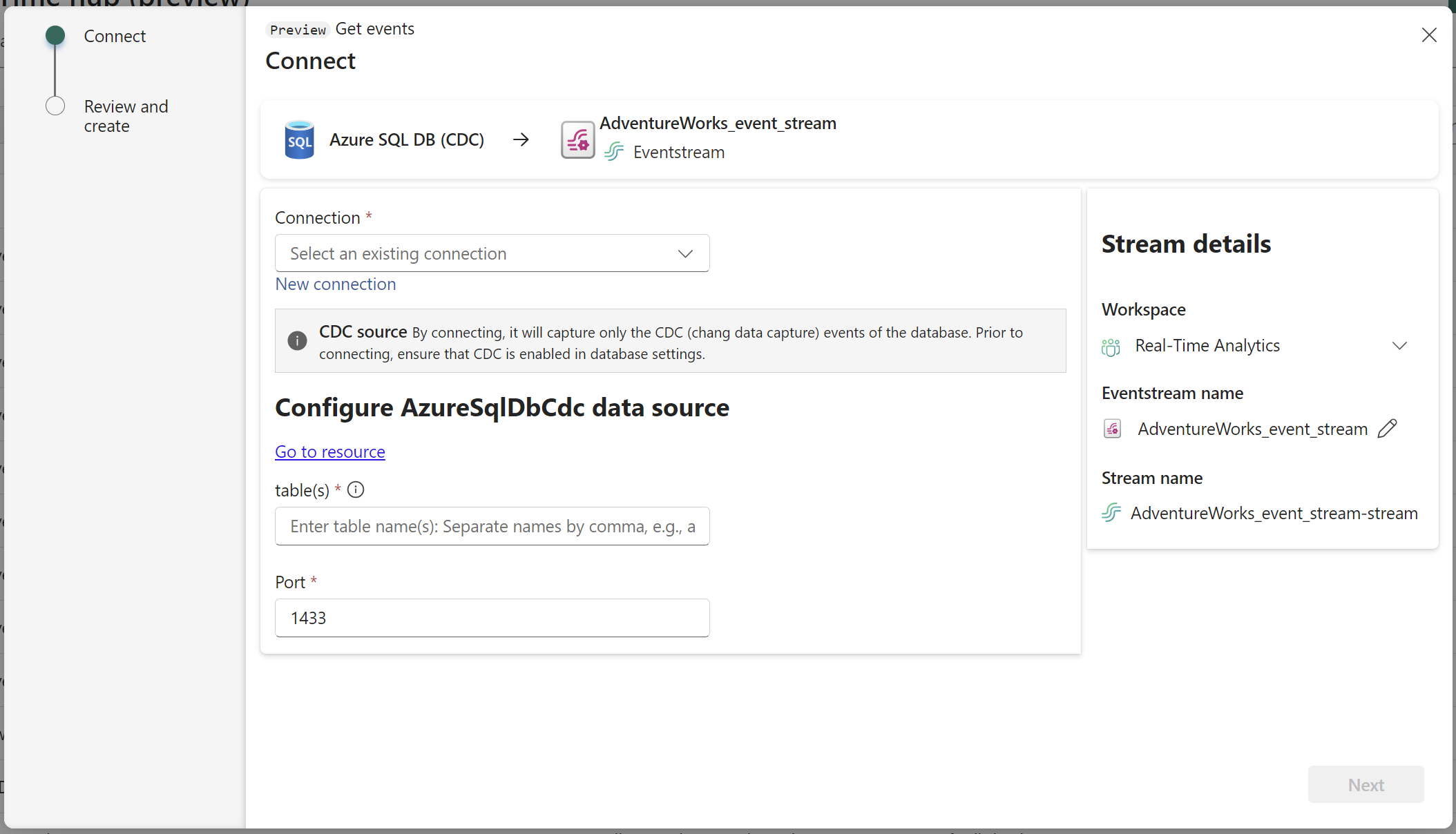
Task: Collapse the Real-Time Analytics workspace chevron
Action: coord(1400,346)
